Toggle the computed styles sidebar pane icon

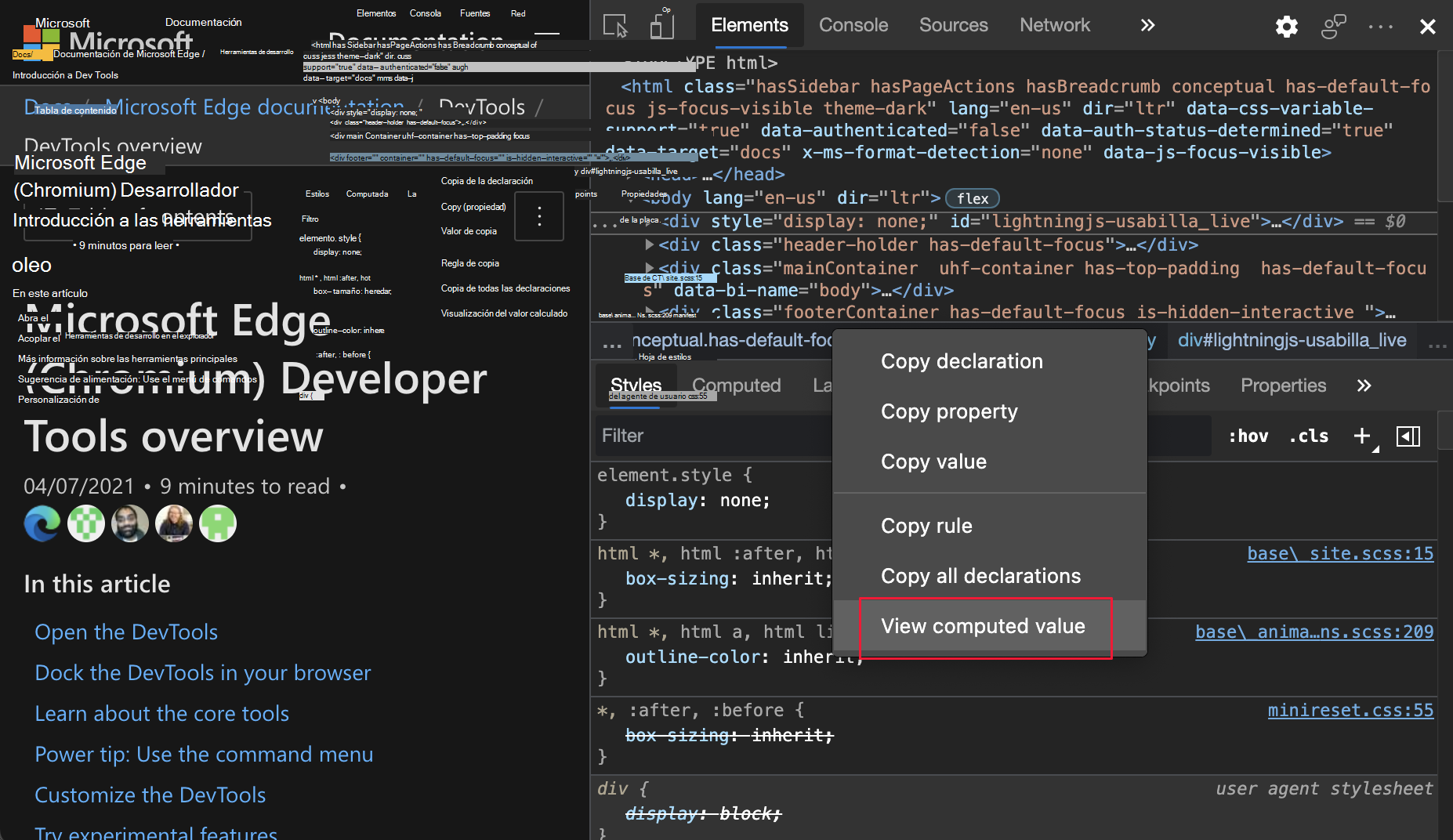pos(1408,436)
